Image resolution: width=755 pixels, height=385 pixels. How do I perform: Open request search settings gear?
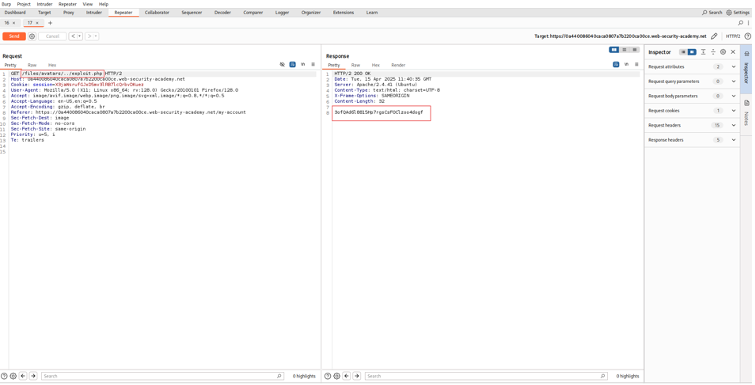click(13, 376)
